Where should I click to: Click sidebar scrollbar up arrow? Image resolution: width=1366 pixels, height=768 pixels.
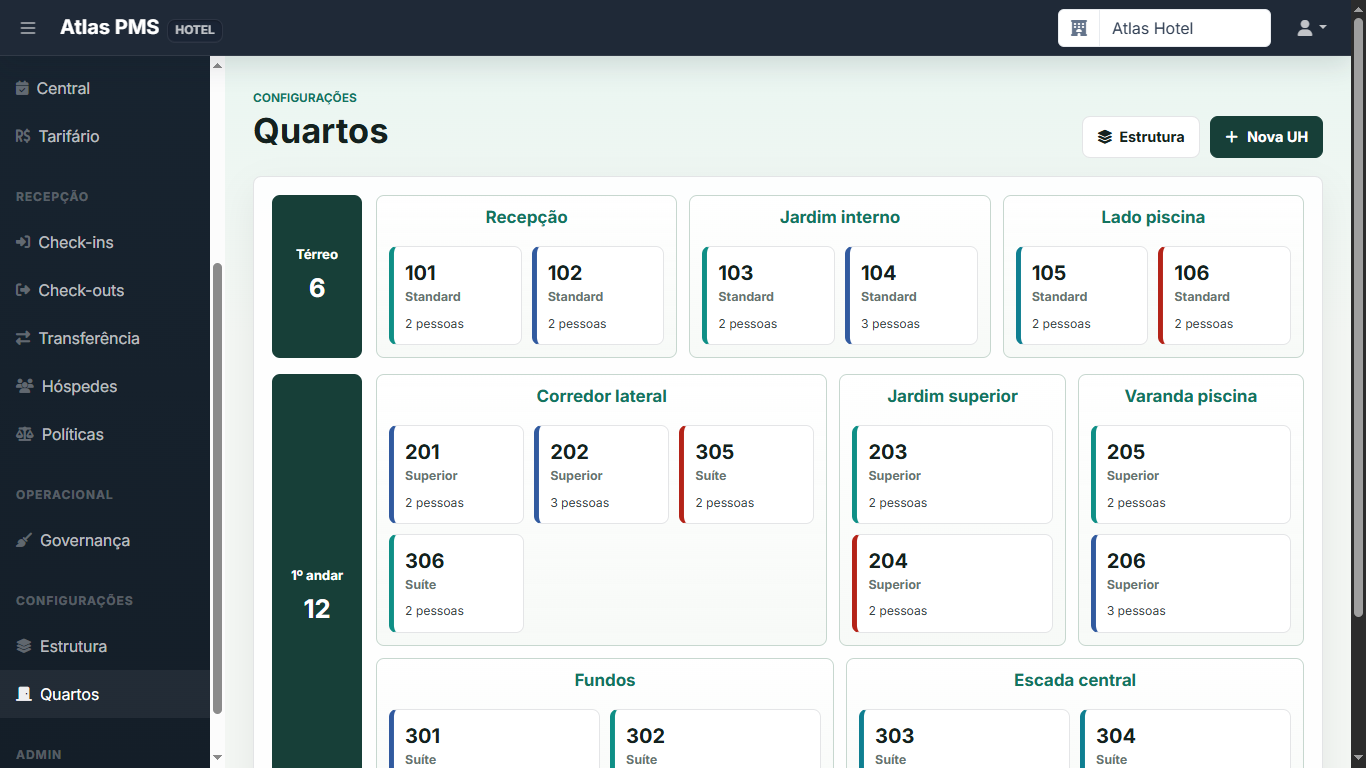[x=217, y=65]
